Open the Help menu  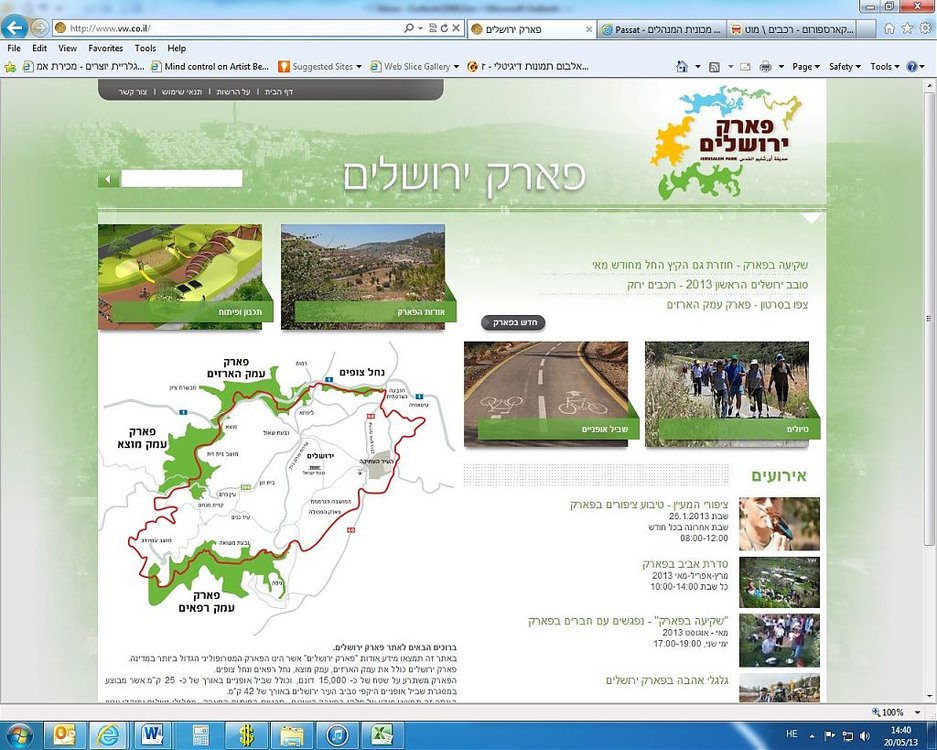pos(176,48)
